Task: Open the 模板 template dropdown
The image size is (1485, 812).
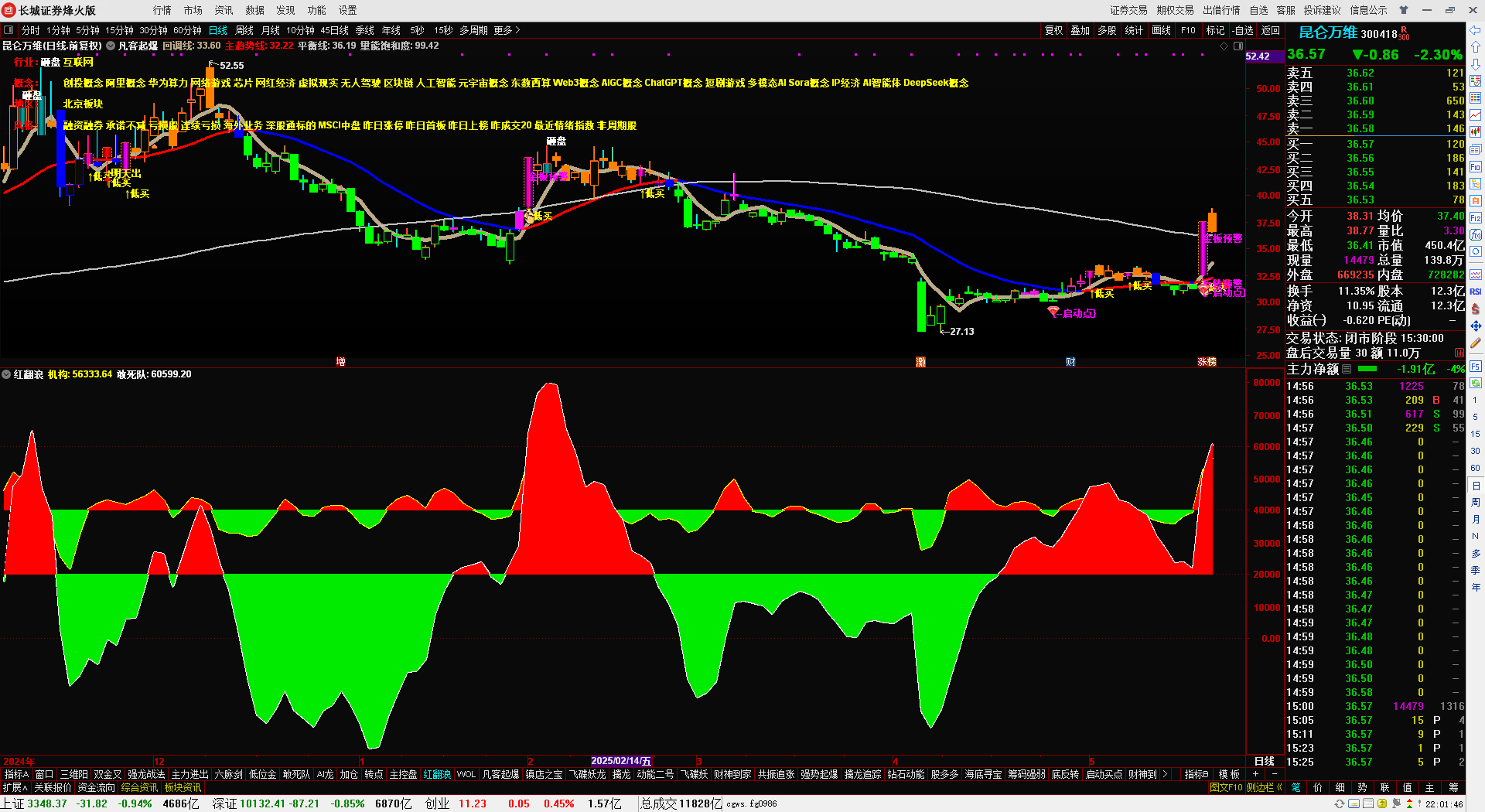Action: [x=1229, y=774]
